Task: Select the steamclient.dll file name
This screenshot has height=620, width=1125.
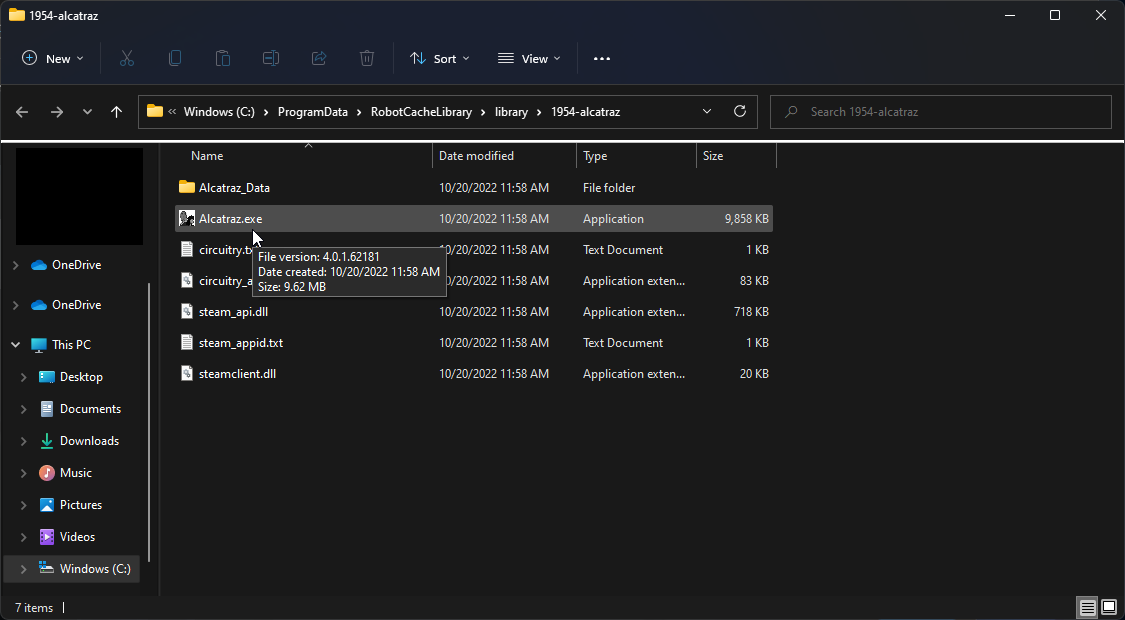Action: tap(237, 374)
